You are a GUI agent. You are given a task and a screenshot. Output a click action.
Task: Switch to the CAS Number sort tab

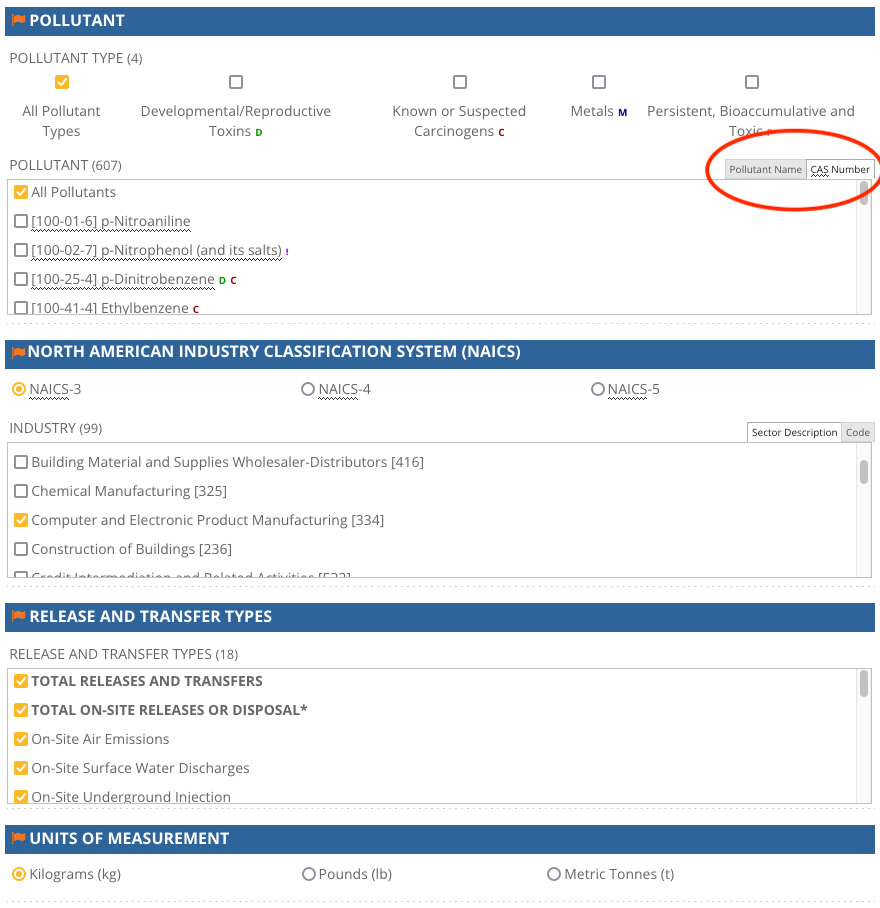coord(840,170)
